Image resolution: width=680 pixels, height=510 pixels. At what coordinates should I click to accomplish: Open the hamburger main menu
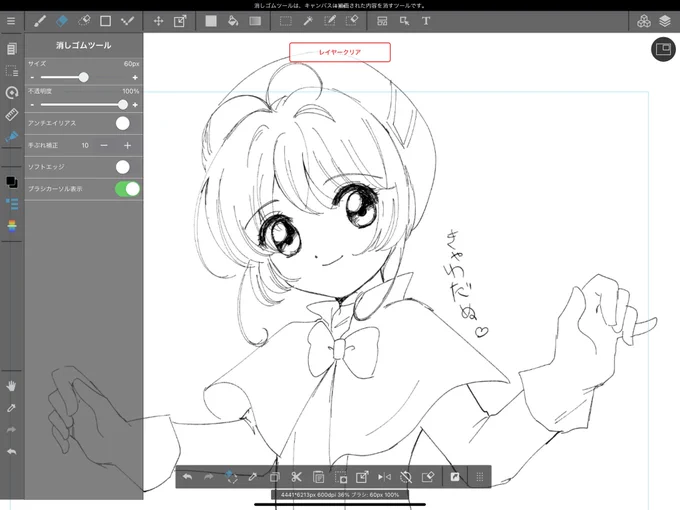pyautogui.click(x=11, y=21)
